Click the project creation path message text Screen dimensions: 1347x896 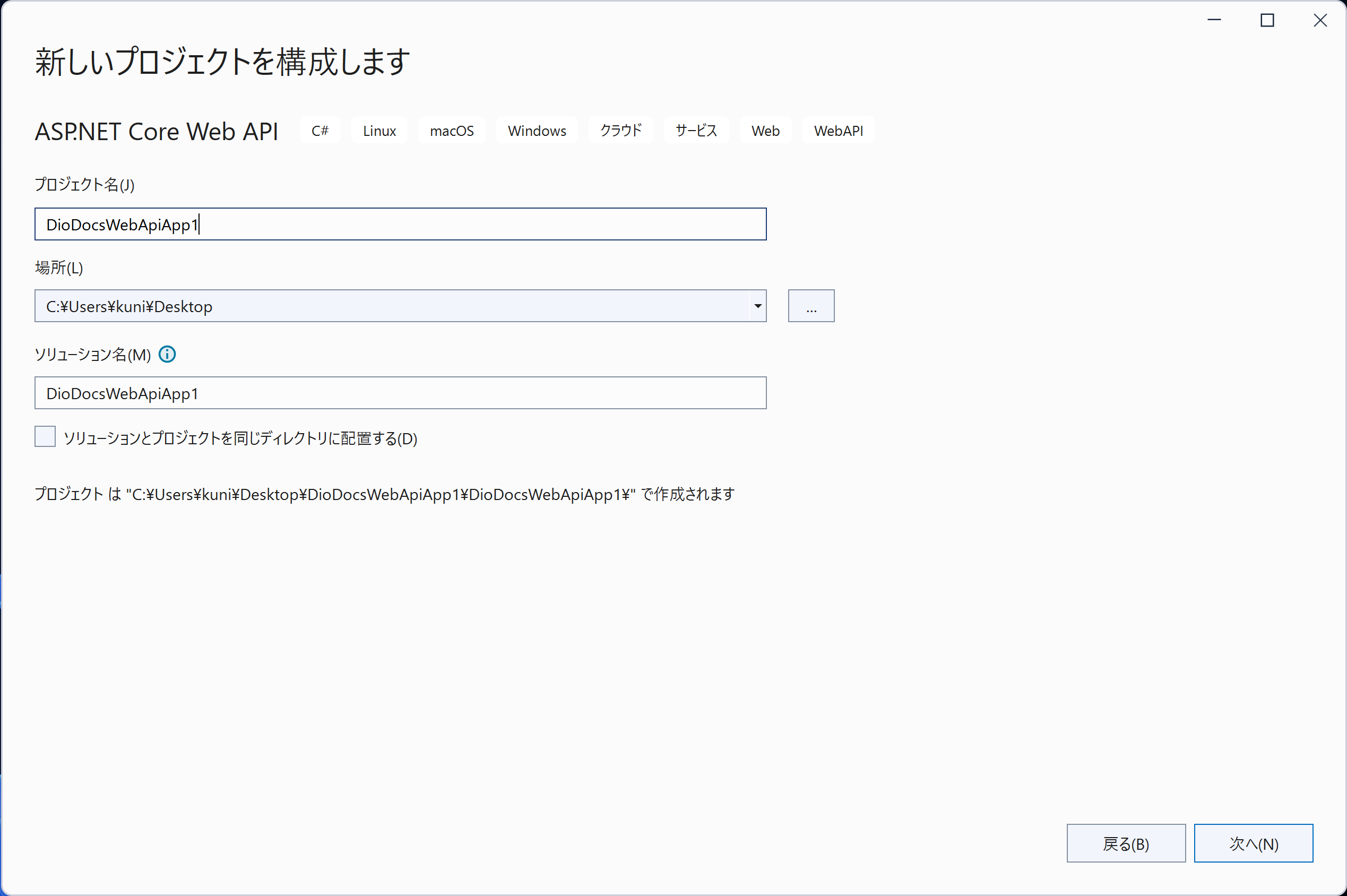pos(384,494)
